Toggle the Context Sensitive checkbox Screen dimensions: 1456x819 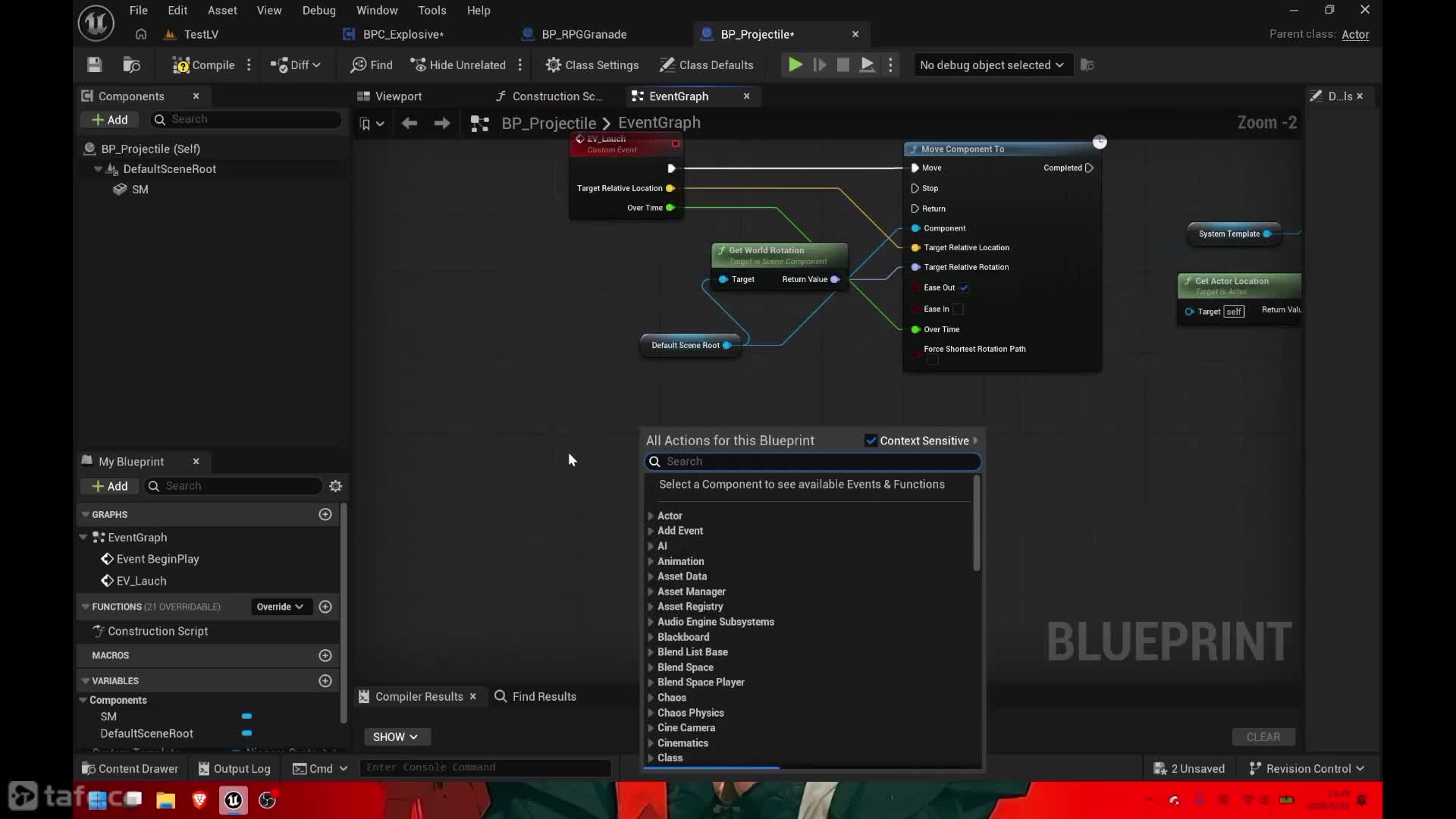pyautogui.click(x=871, y=441)
